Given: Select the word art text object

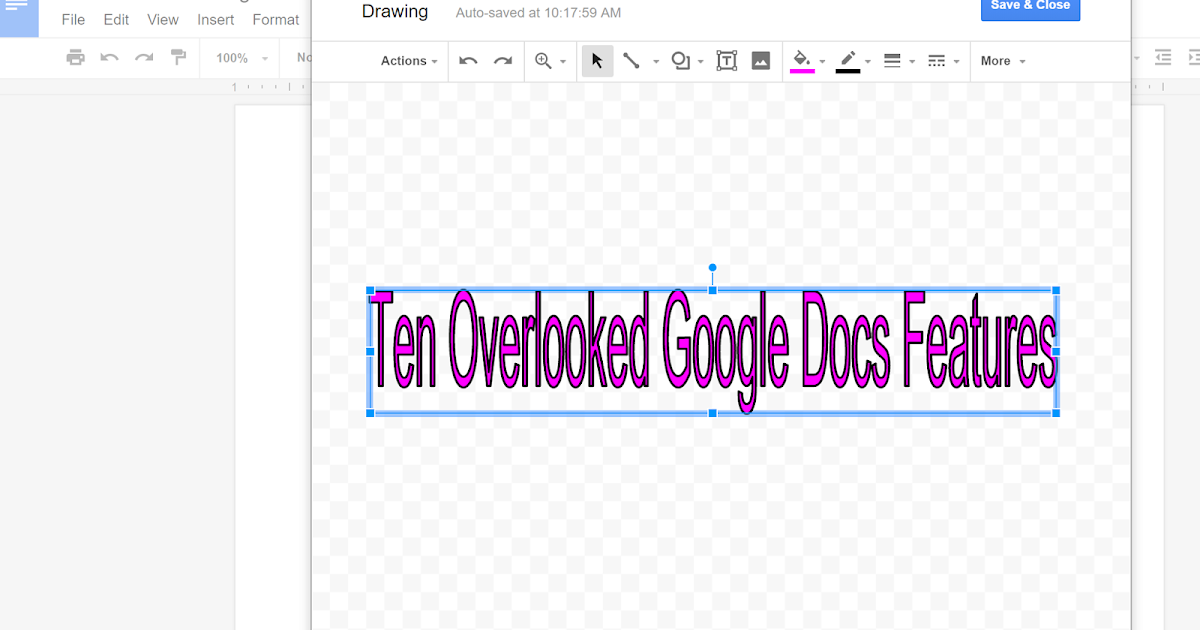Looking at the screenshot, I should pos(713,350).
